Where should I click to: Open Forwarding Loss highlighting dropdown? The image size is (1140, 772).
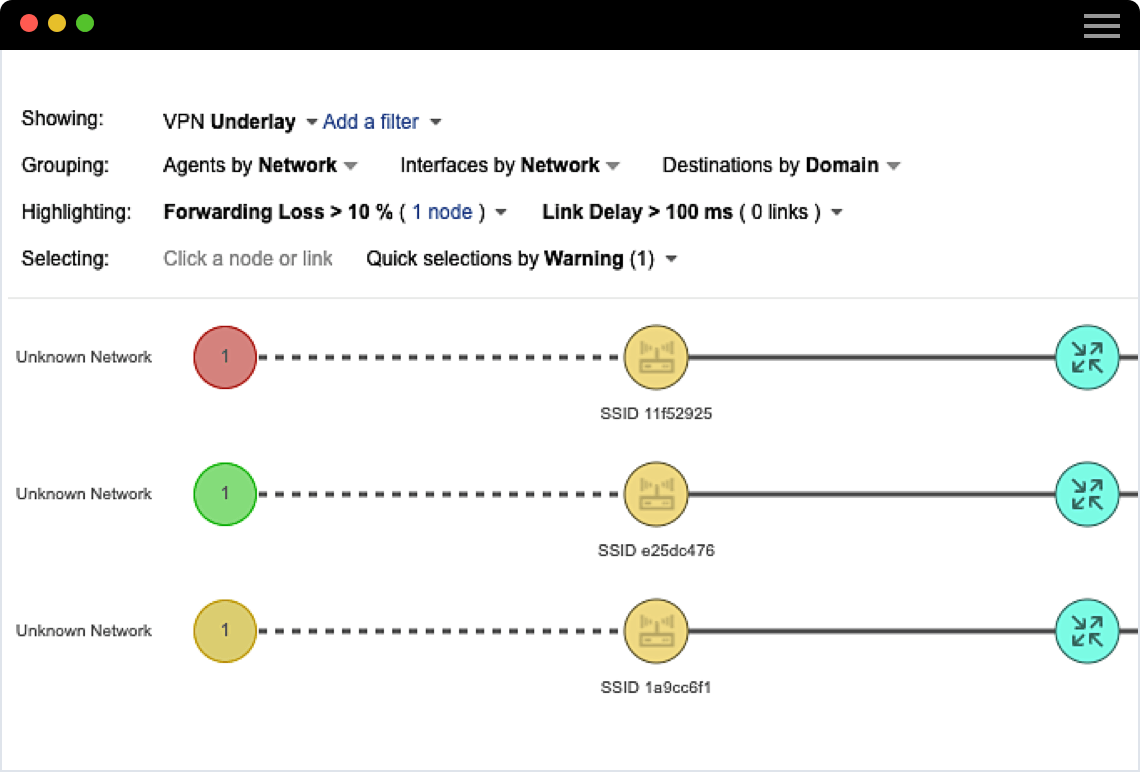501,213
